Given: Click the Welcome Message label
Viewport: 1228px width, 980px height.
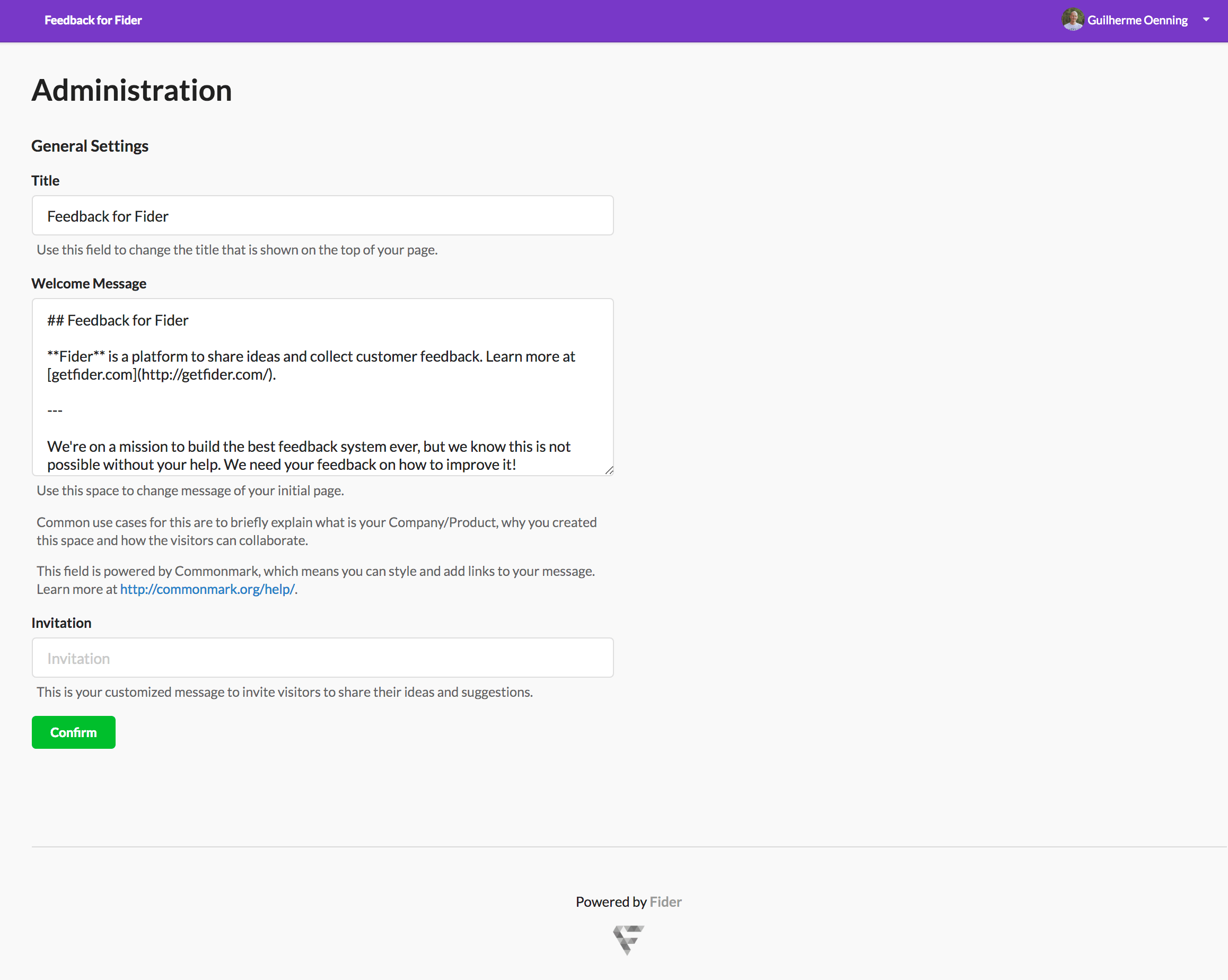Looking at the screenshot, I should point(89,284).
